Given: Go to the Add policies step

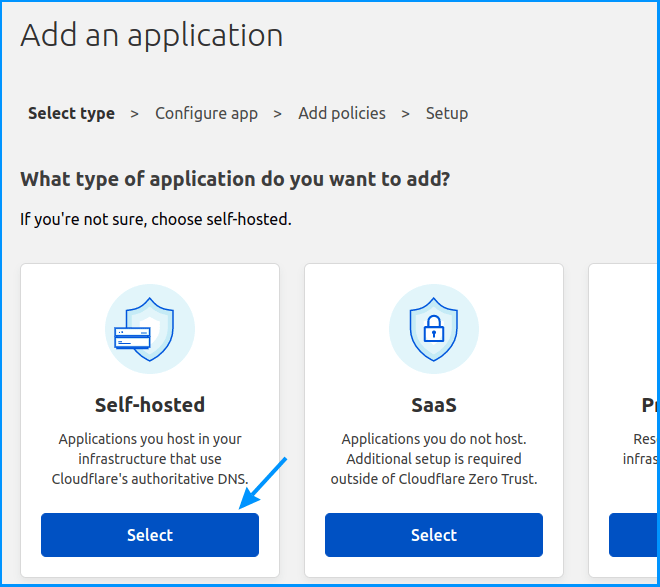Looking at the screenshot, I should point(342,114).
